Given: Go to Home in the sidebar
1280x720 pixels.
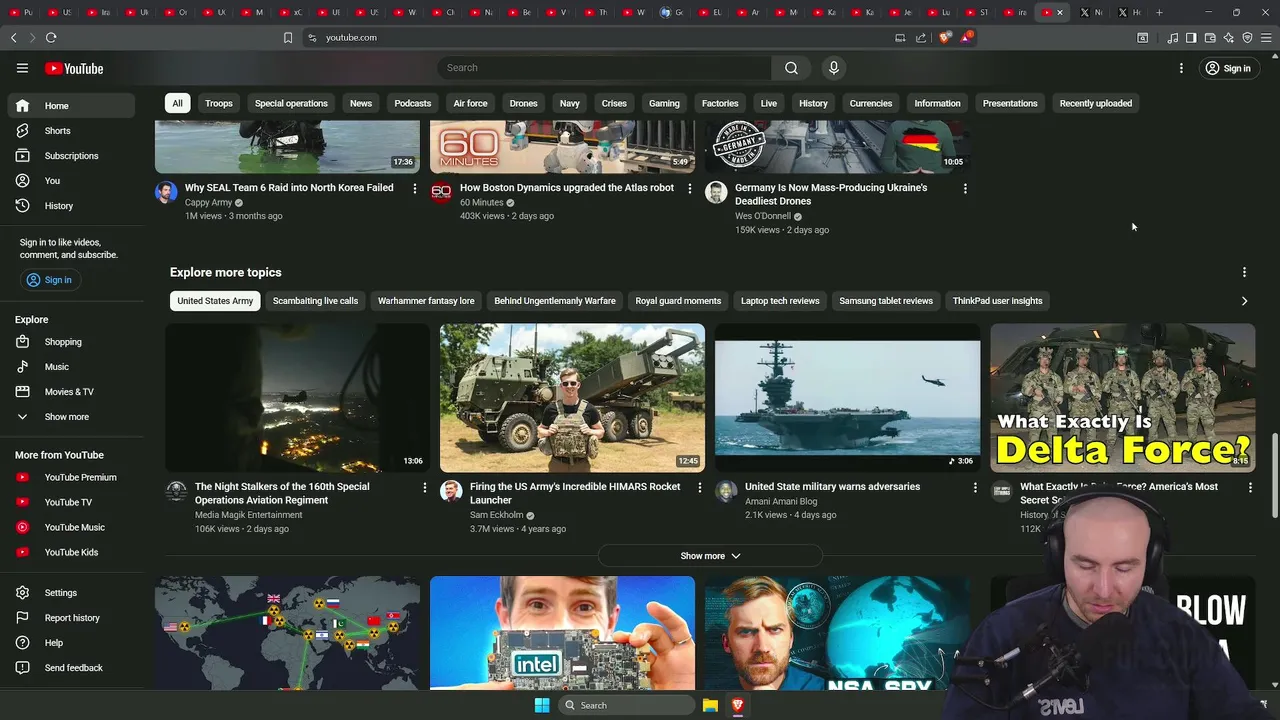Looking at the screenshot, I should coord(71,106).
